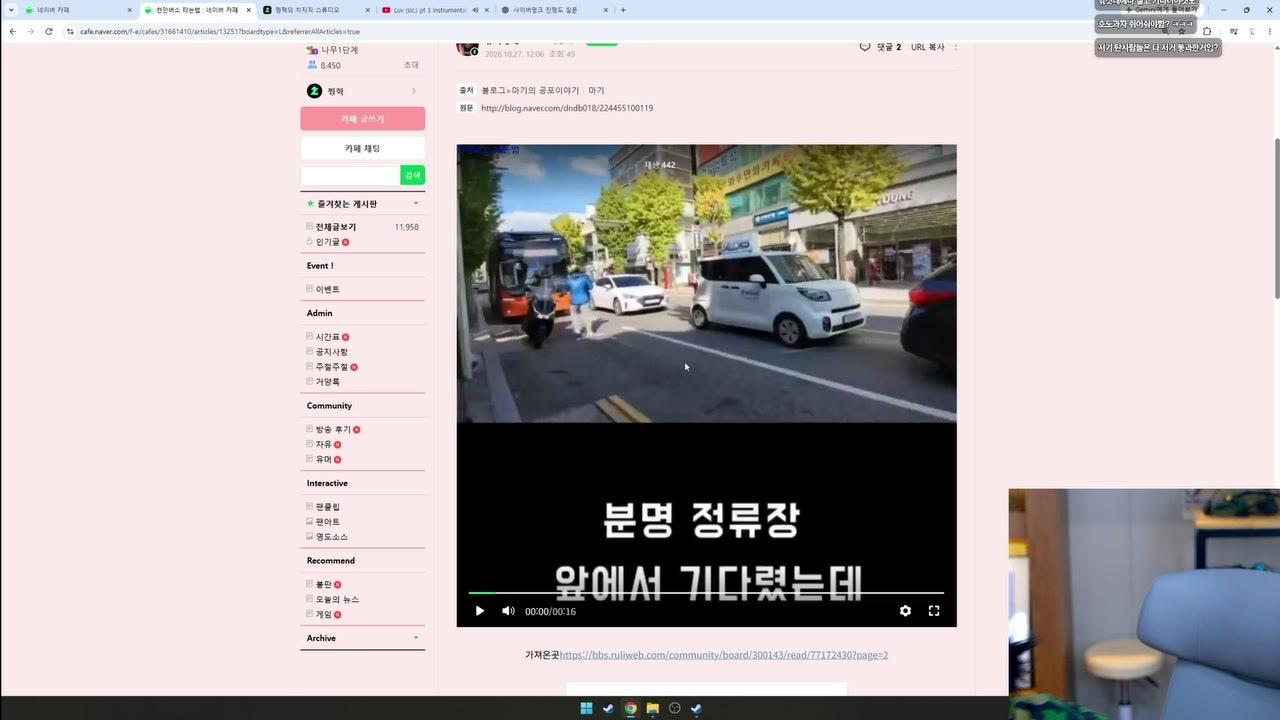This screenshot has height=720, width=1280.
Task: Click the 카페 글쓰기 button
Action: tap(362, 119)
